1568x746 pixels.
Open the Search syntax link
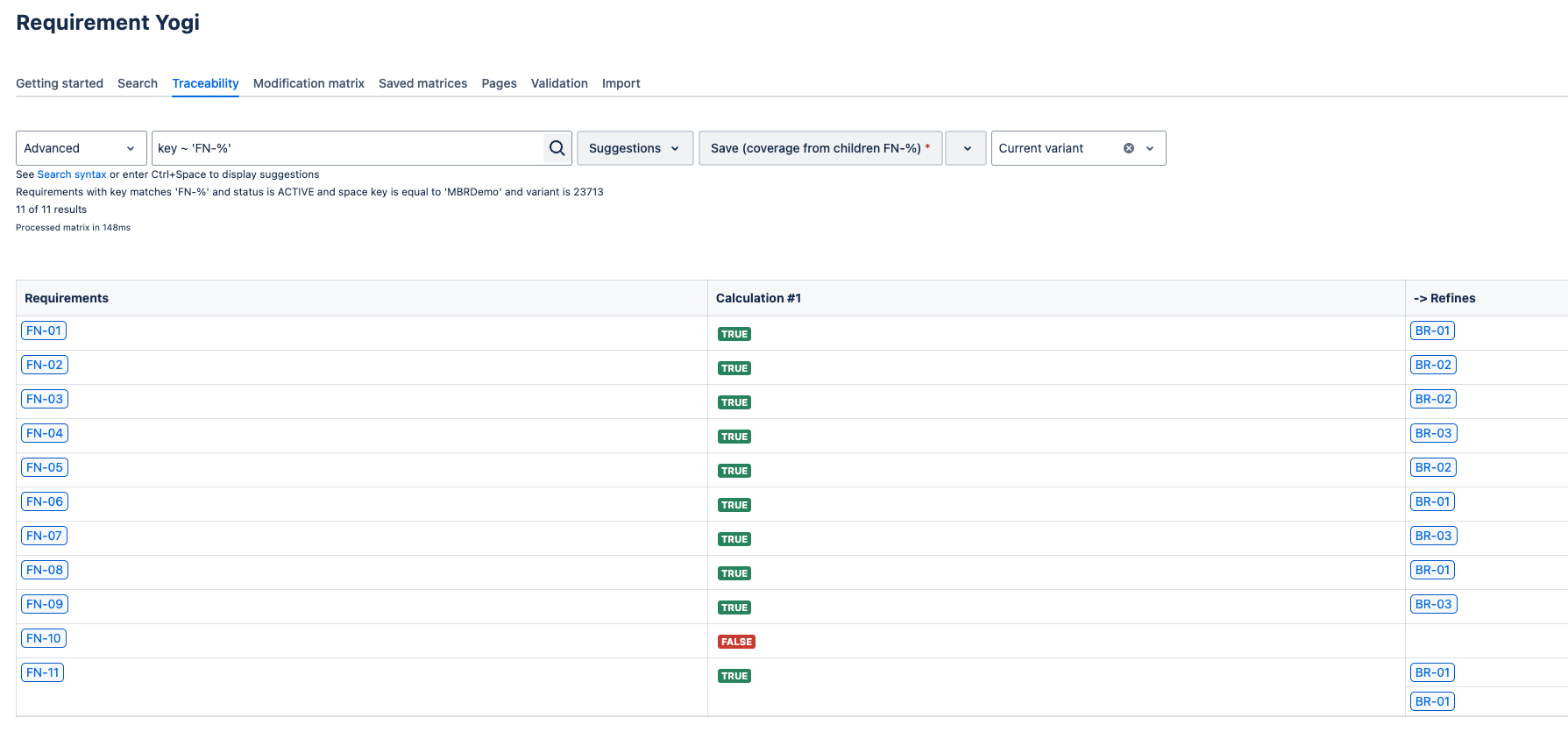coord(72,174)
